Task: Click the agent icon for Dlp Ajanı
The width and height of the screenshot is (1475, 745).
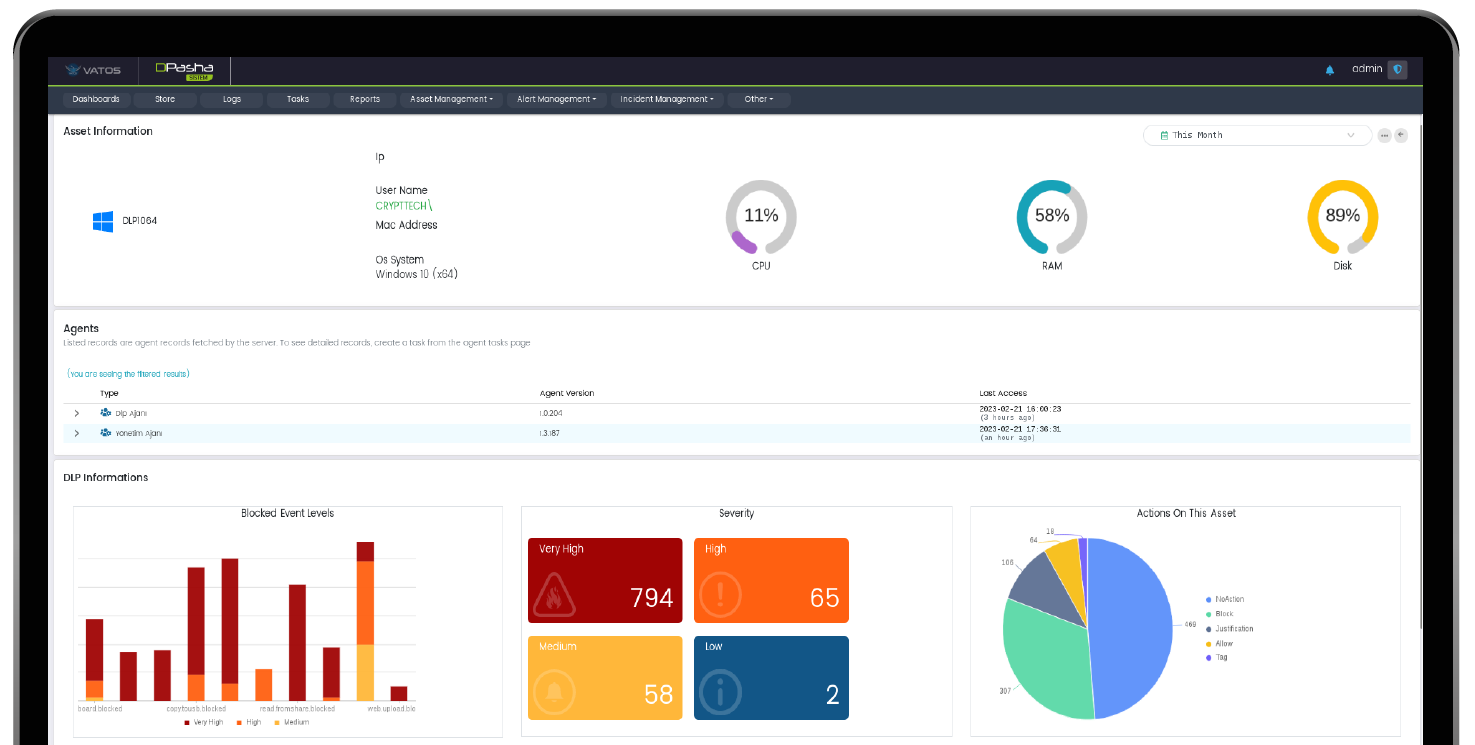Action: (105, 413)
